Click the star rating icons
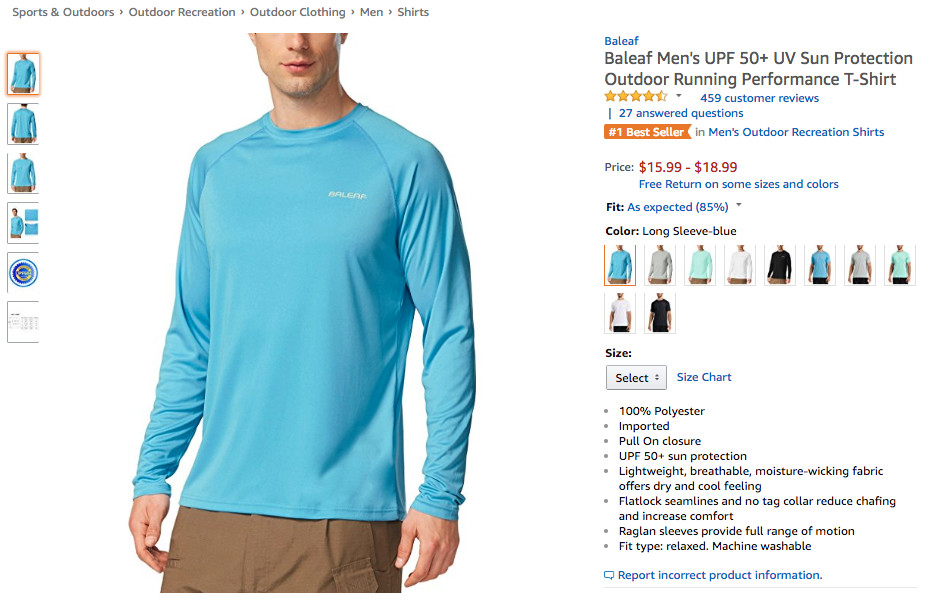 coord(635,97)
